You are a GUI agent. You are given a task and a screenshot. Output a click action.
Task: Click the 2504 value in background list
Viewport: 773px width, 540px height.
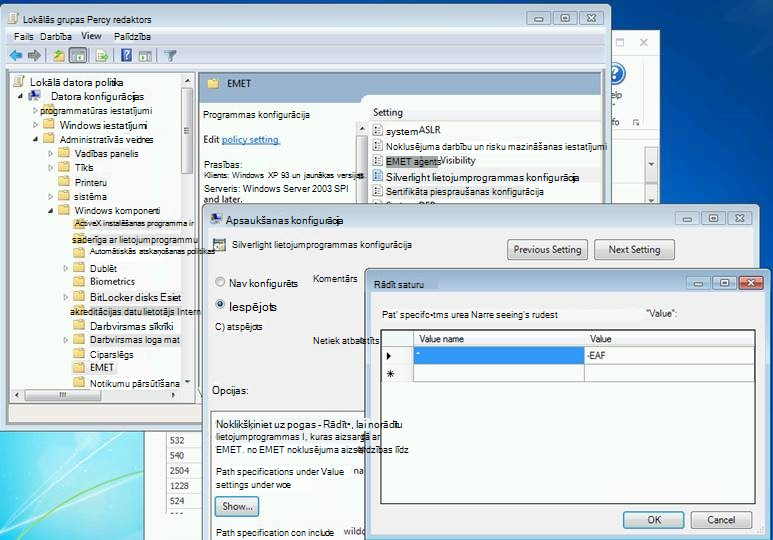[179, 470]
